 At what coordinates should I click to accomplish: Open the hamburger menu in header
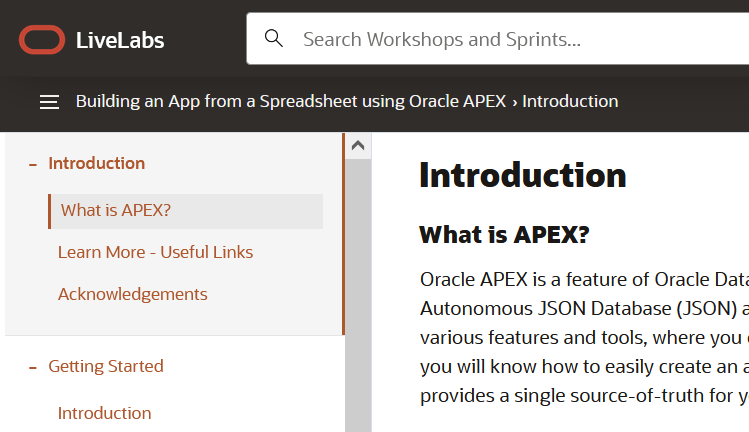pyautogui.click(x=49, y=102)
